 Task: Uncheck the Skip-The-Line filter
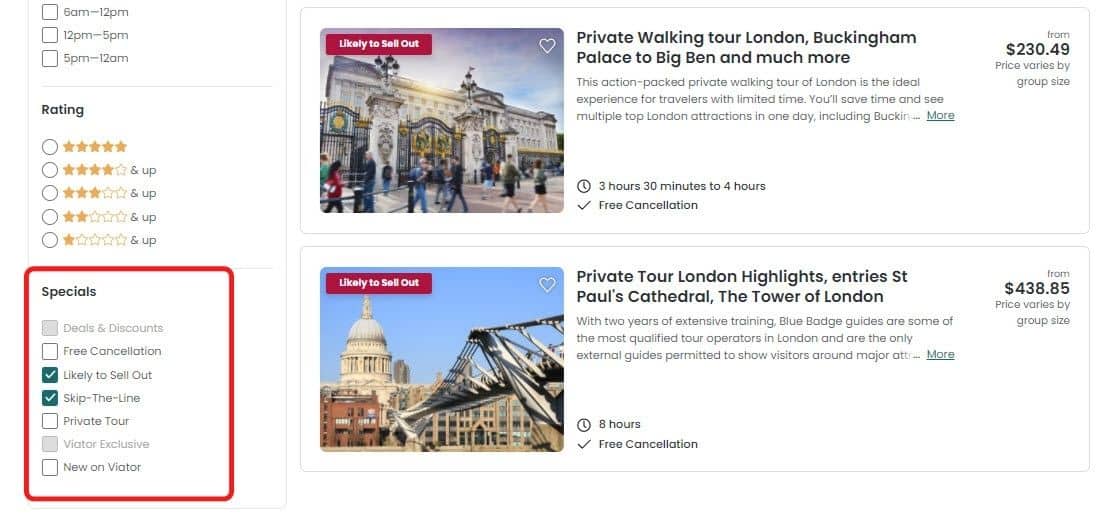[x=50, y=398]
